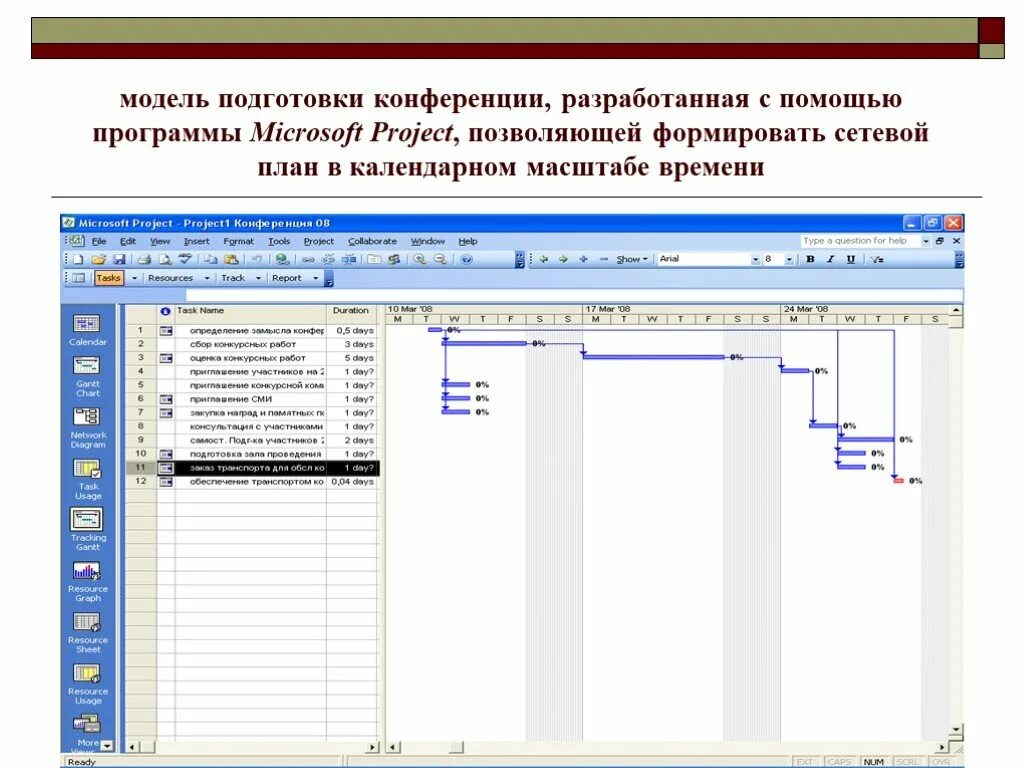Open the Resource Usage view
The height and width of the screenshot is (768, 1024).
(x=88, y=684)
